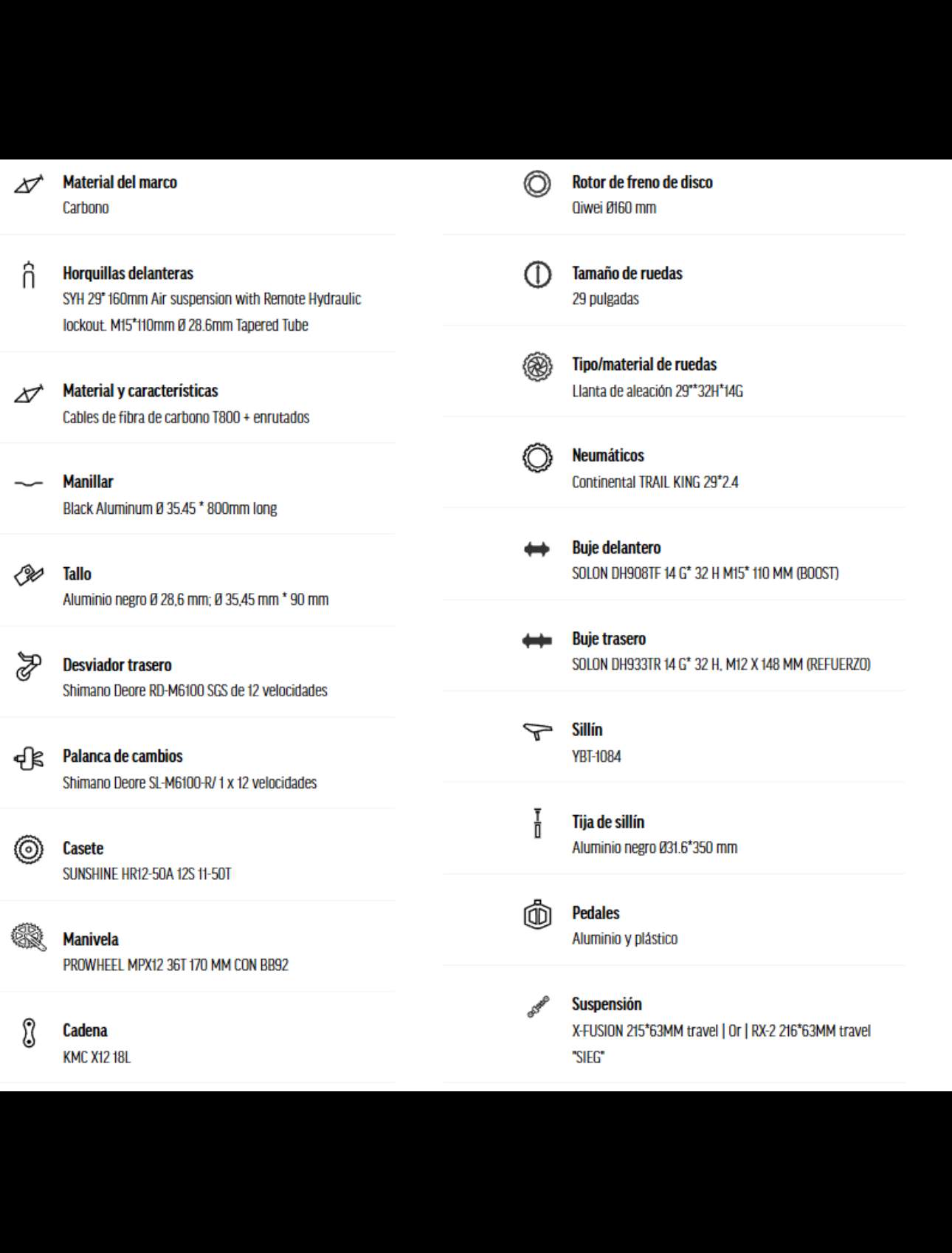The image size is (952, 1253).
Task: Select the chain icon beside Cadena
Action: click(x=28, y=1032)
